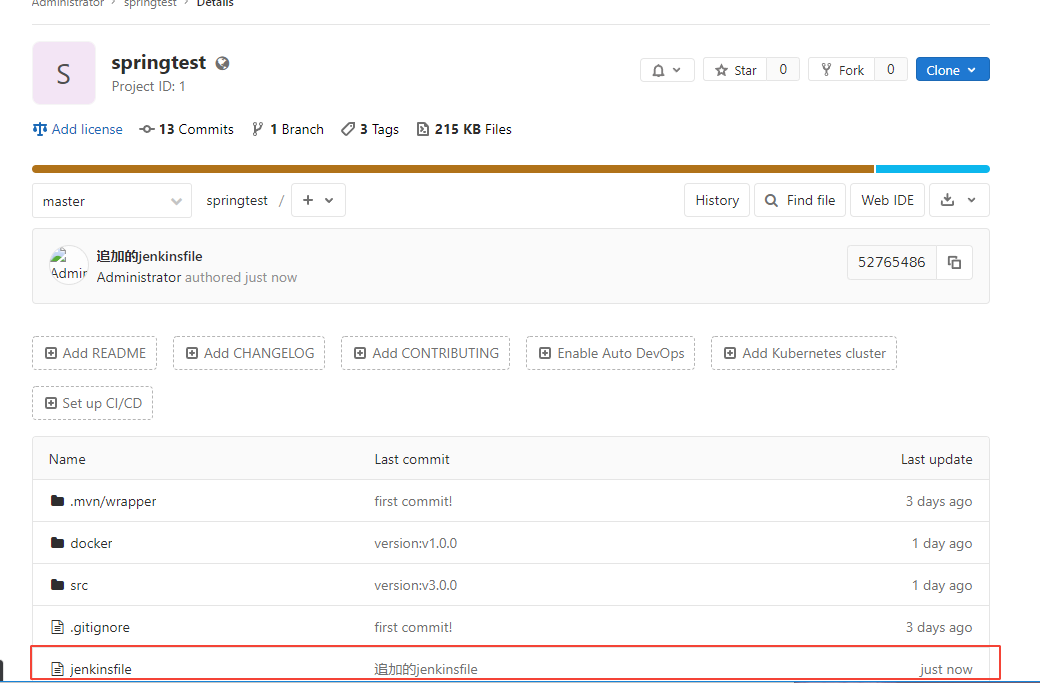Open the version:v1.0.0 commit link

416,543
